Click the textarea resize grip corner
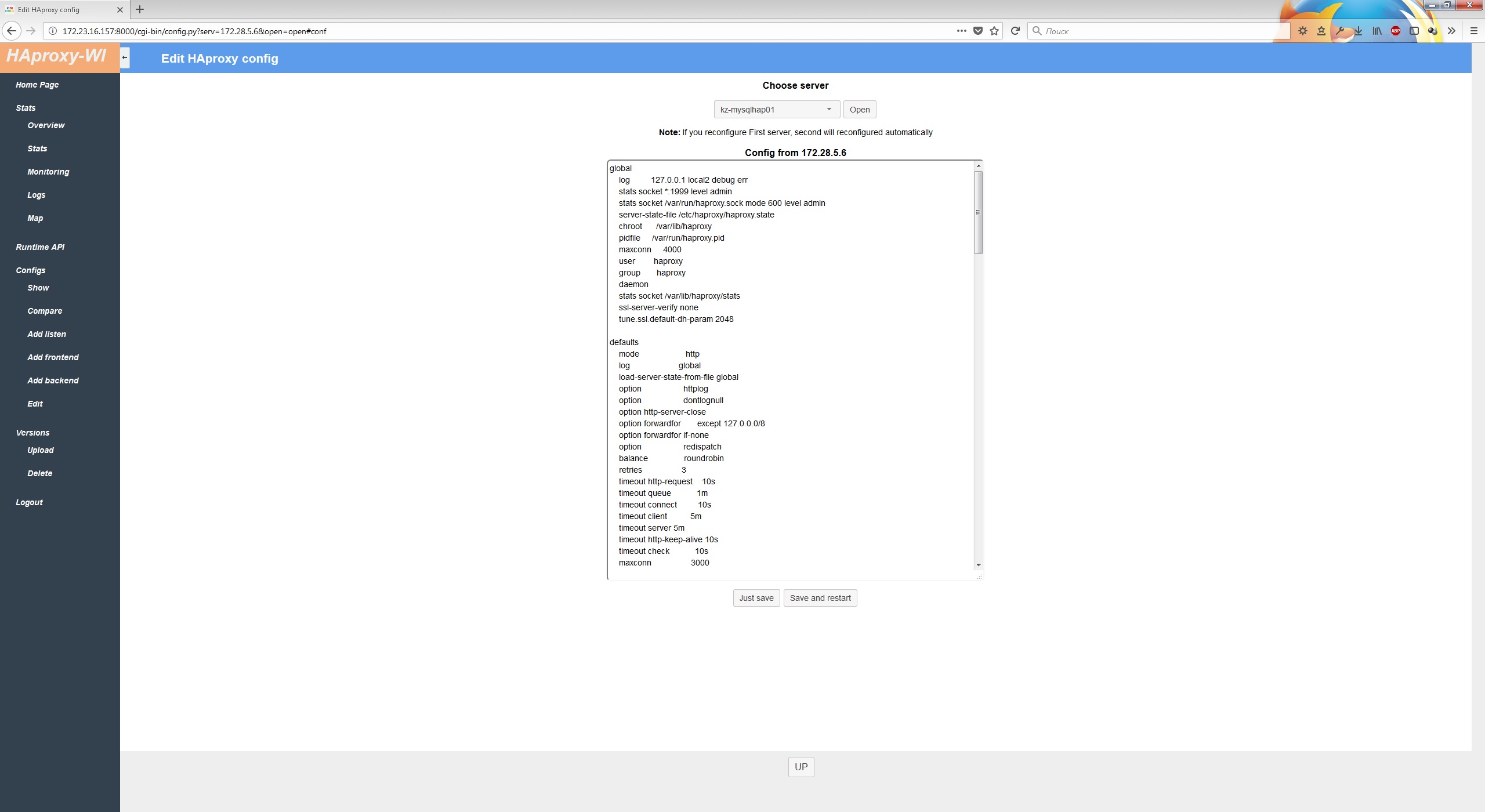Viewport: 1485px width, 812px height. coord(979,576)
